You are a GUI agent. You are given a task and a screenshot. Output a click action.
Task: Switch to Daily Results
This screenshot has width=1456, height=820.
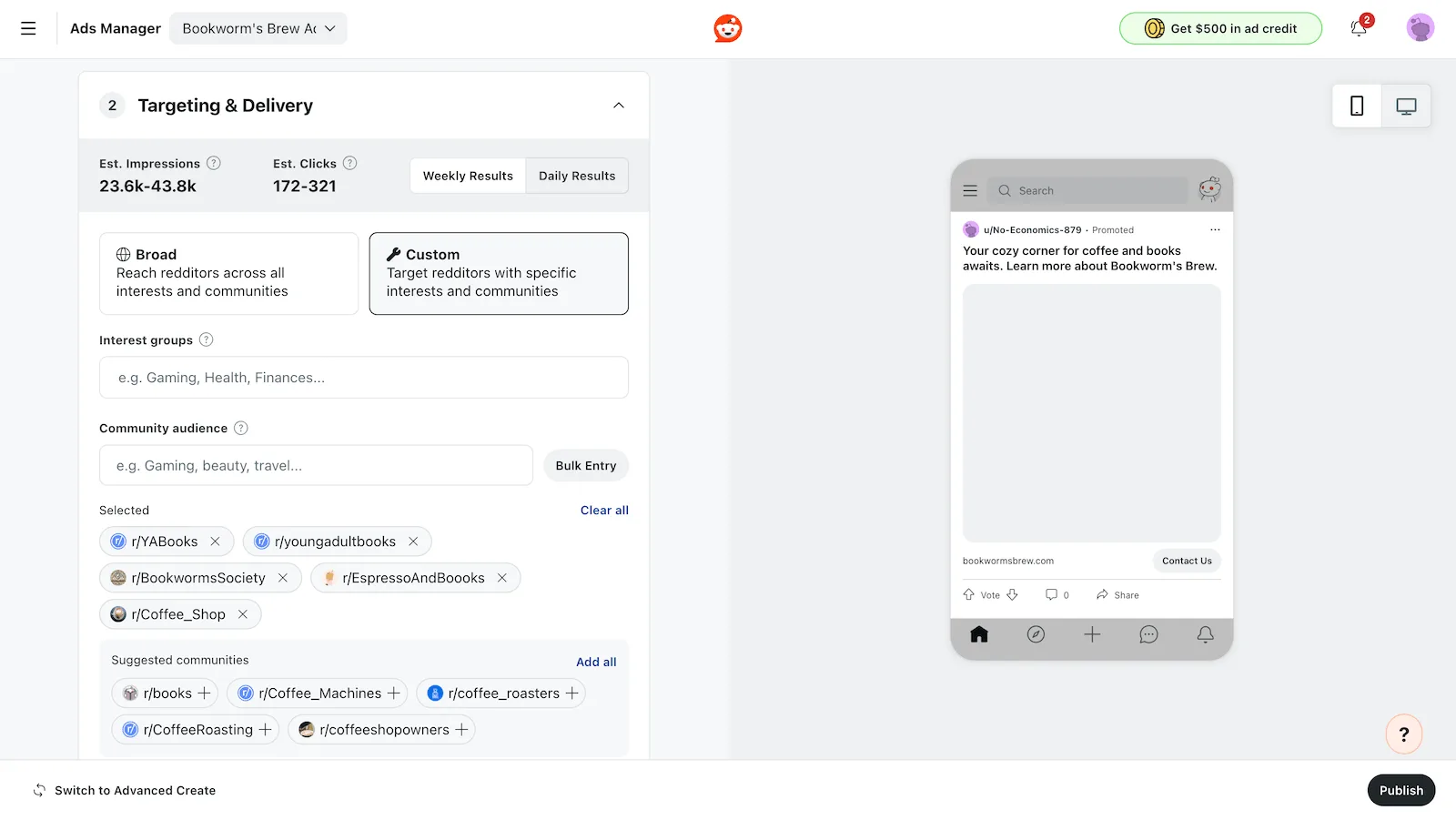(x=577, y=176)
